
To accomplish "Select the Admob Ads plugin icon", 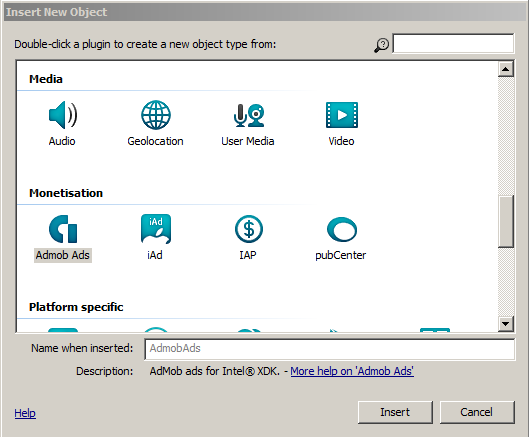I will 63,229.
